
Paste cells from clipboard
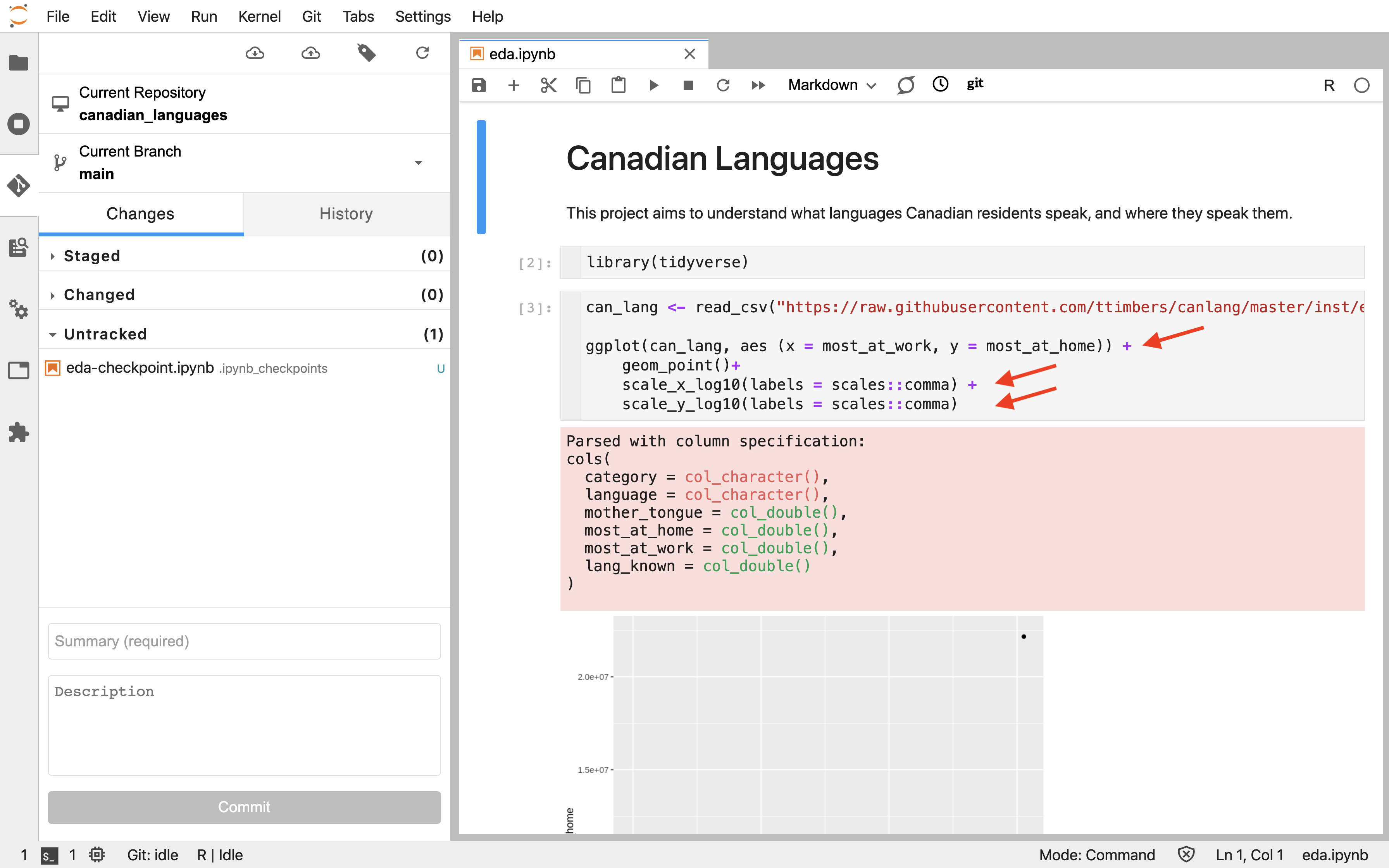point(618,86)
